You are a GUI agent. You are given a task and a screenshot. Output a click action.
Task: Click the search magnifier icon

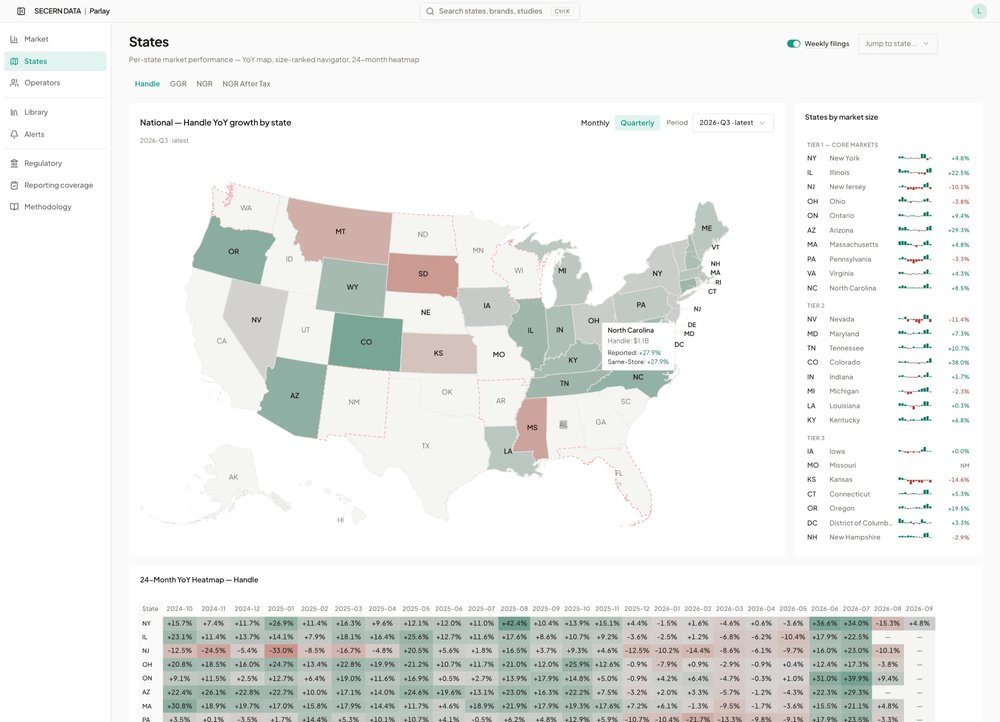(x=430, y=11)
